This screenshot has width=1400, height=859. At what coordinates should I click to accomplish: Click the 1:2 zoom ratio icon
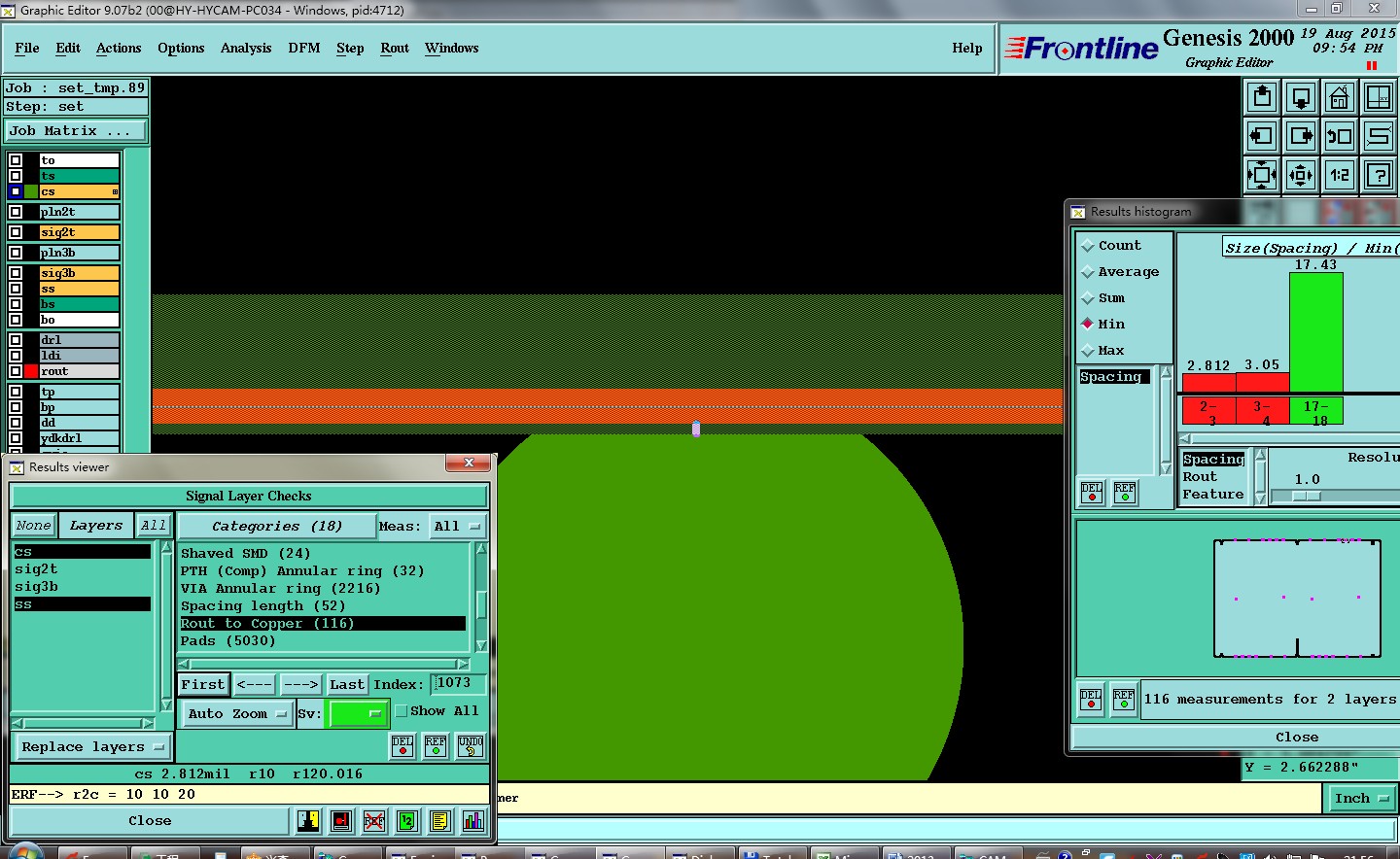pyautogui.click(x=1340, y=175)
